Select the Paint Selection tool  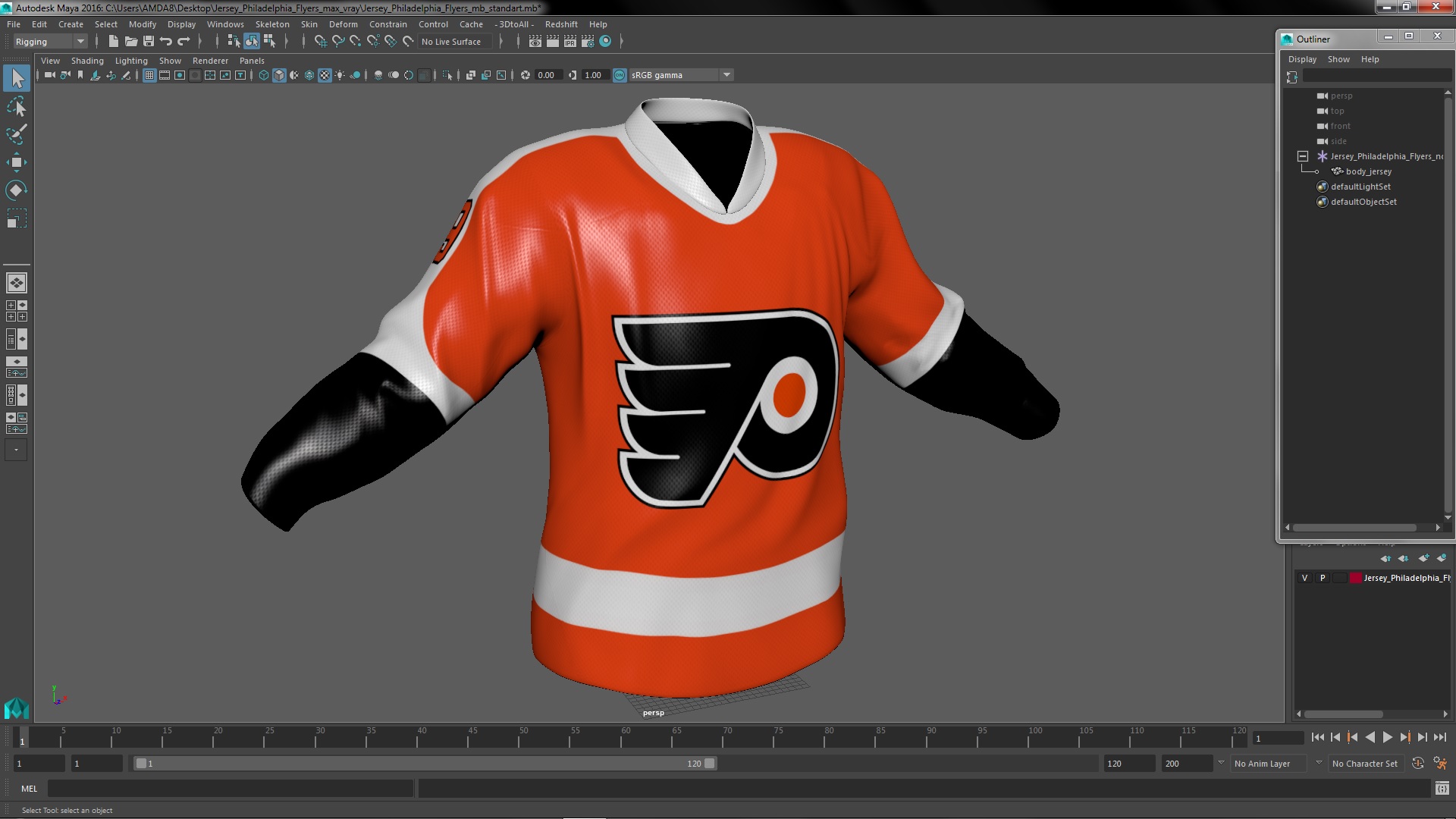tap(17, 134)
